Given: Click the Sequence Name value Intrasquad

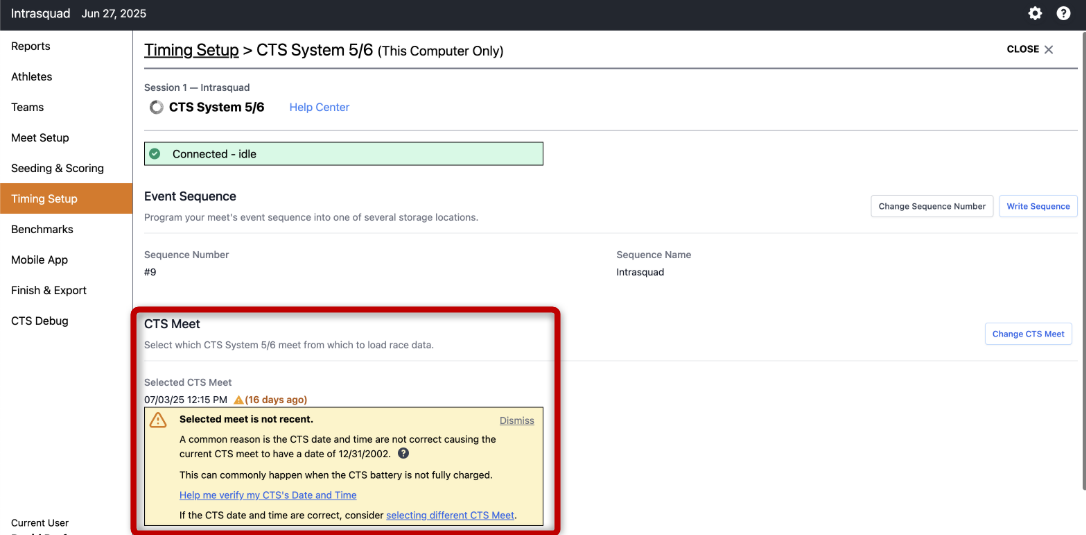Looking at the screenshot, I should pos(640,272).
